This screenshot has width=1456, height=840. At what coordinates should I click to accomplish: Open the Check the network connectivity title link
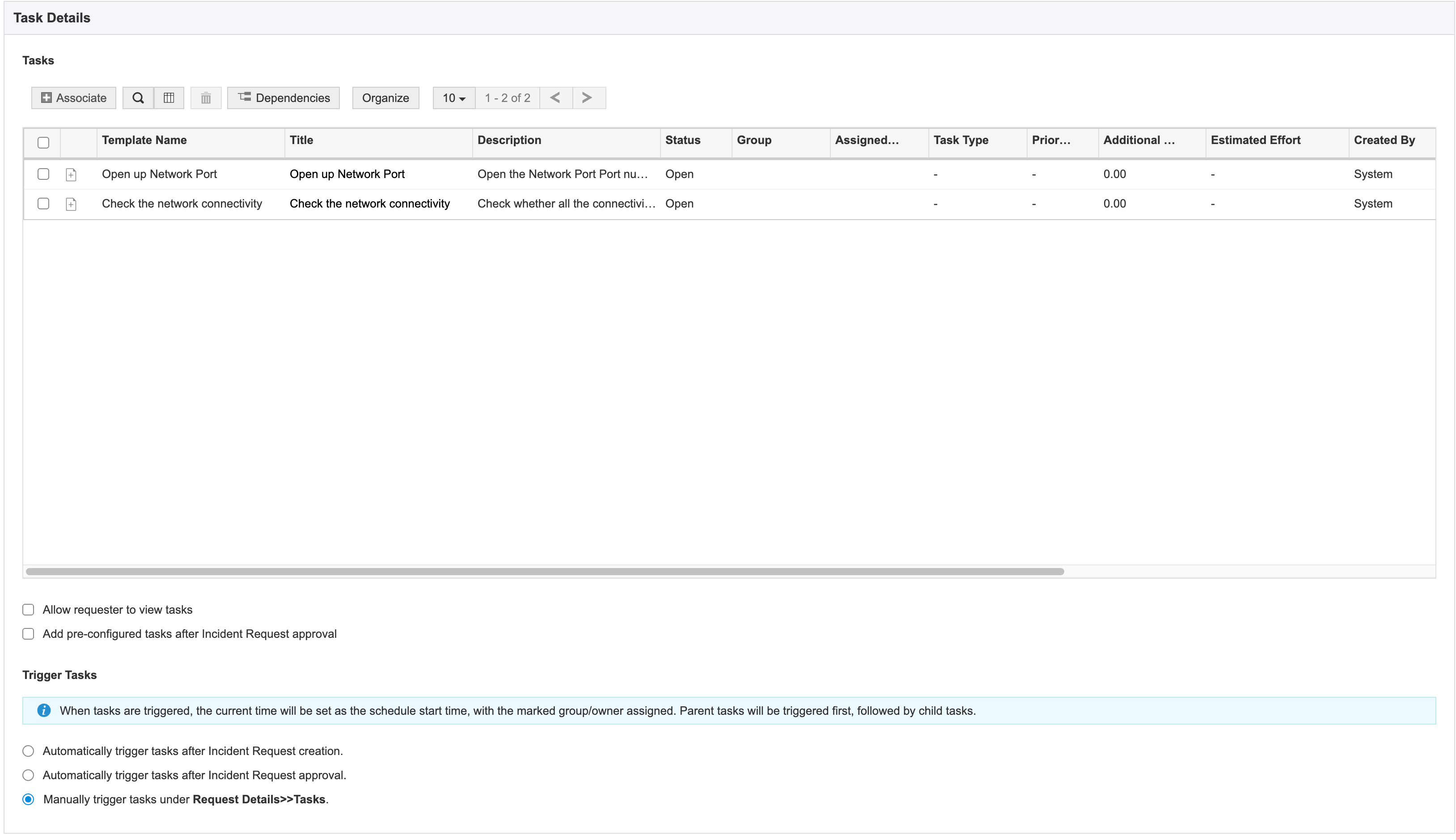pyautogui.click(x=369, y=204)
